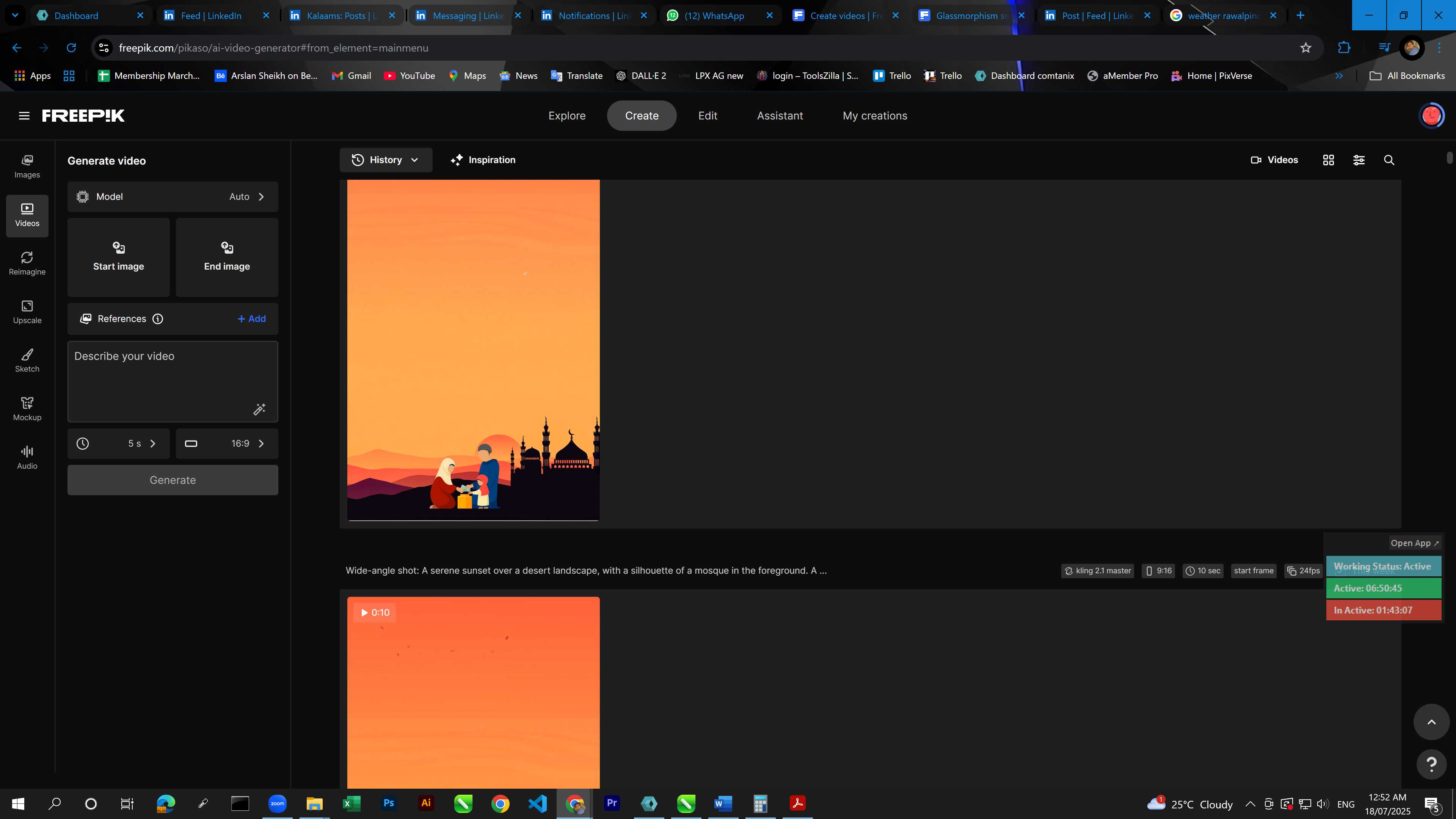Open the Audio tool
The width and height of the screenshot is (1456, 819).
[x=27, y=458]
